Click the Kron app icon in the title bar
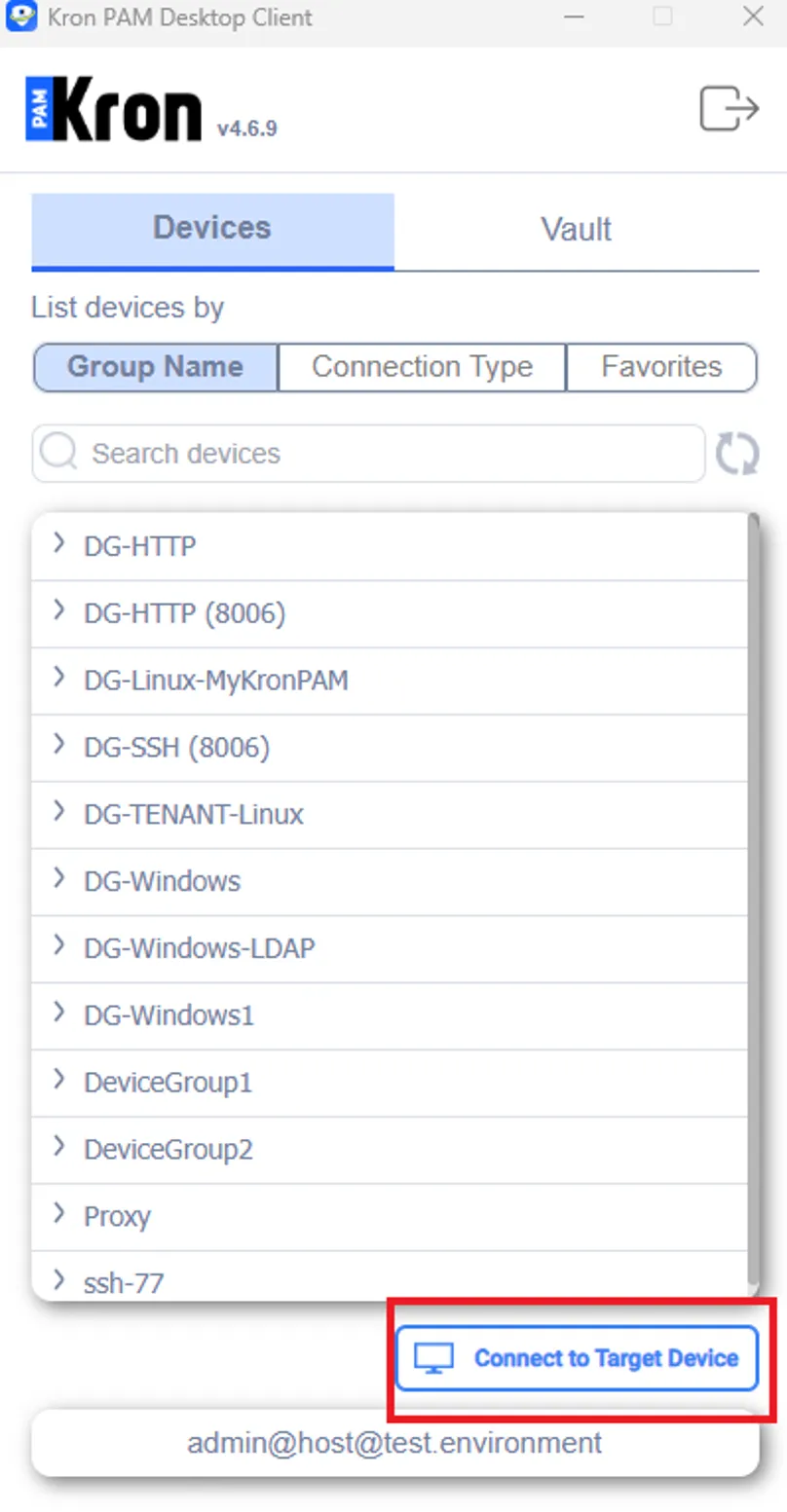The width and height of the screenshot is (787, 1512). pyautogui.click(x=20, y=17)
